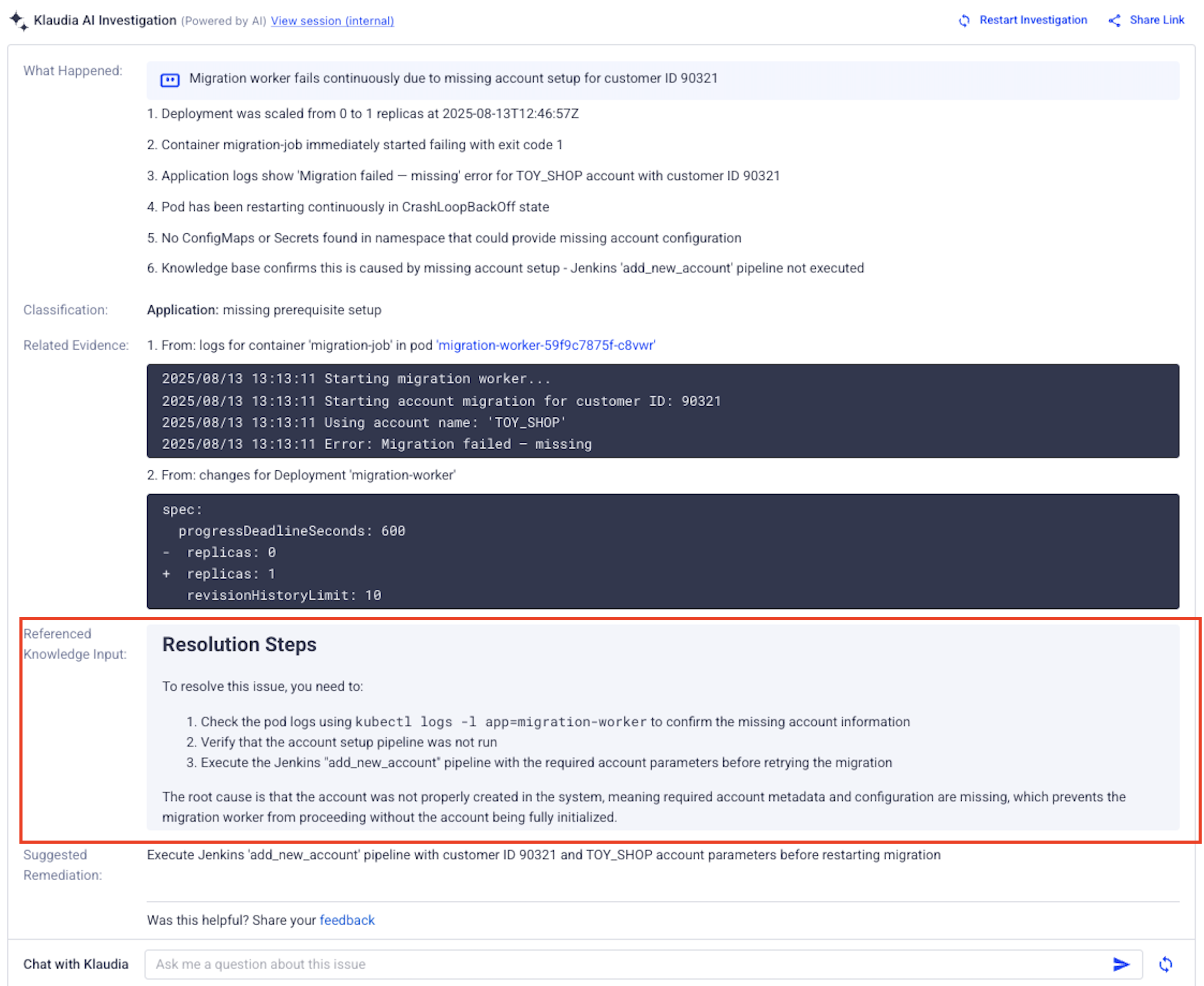Click the Classification 'Application' value
Image resolution: width=1204 pixels, height=986 pixels.
point(183,310)
